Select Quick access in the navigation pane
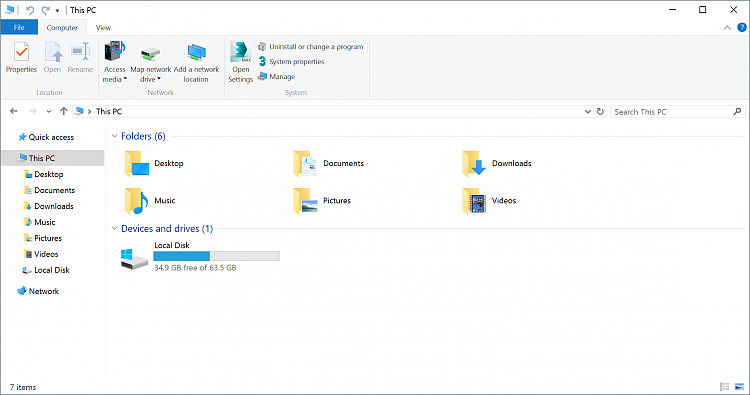Viewport: 750px width, 395px height. 46,137
